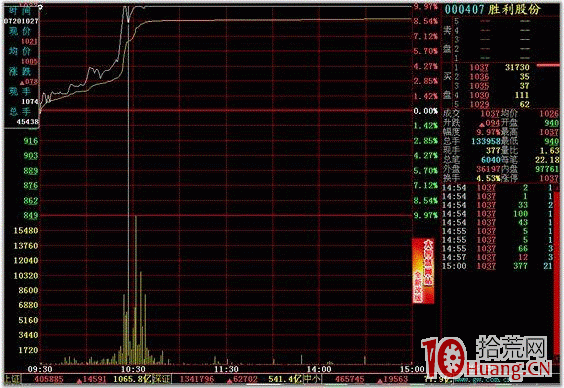Select buy level 1 price 1037
This screenshot has height=388, width=564.
tap(479, 68)
